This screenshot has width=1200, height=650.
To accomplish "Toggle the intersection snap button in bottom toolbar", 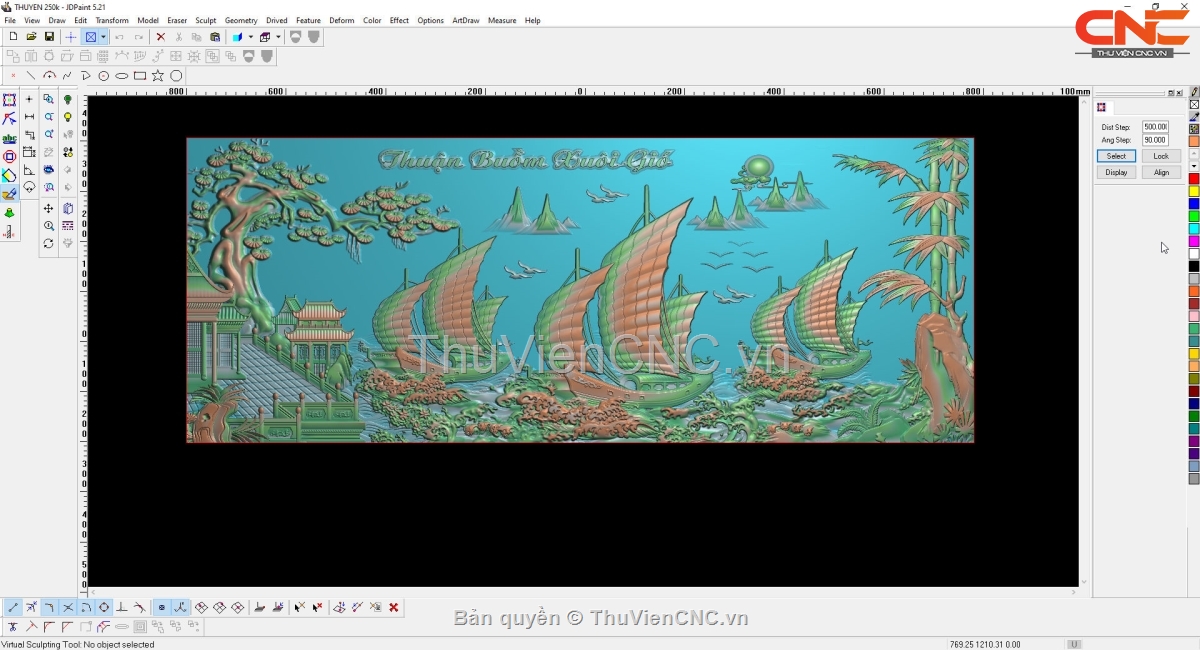I will (68, 607).
